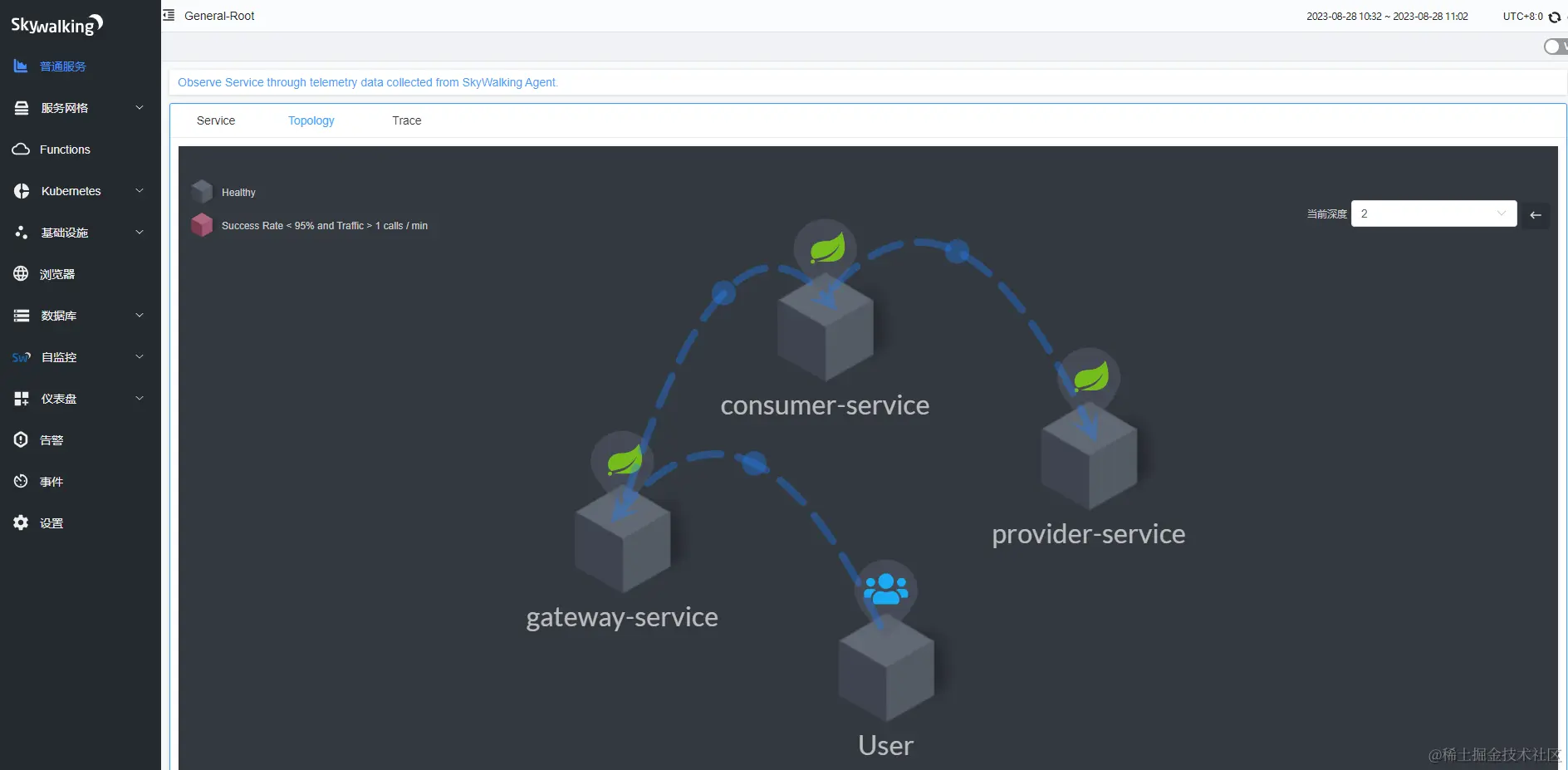
Task: Click the gateway-service label
Action: click(622, 617)
